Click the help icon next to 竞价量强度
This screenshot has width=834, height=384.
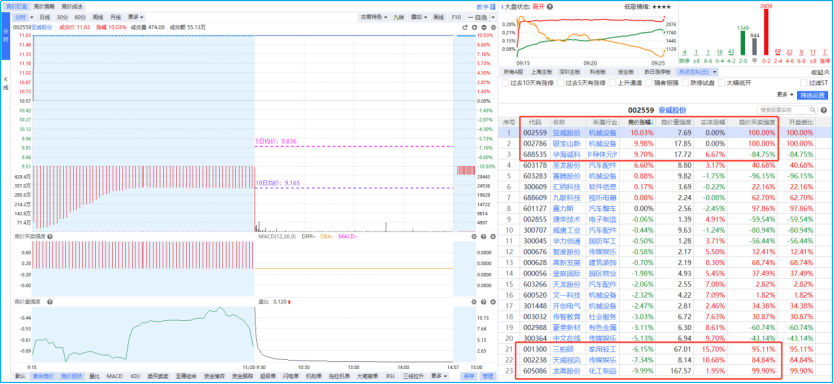click(49, 302)
